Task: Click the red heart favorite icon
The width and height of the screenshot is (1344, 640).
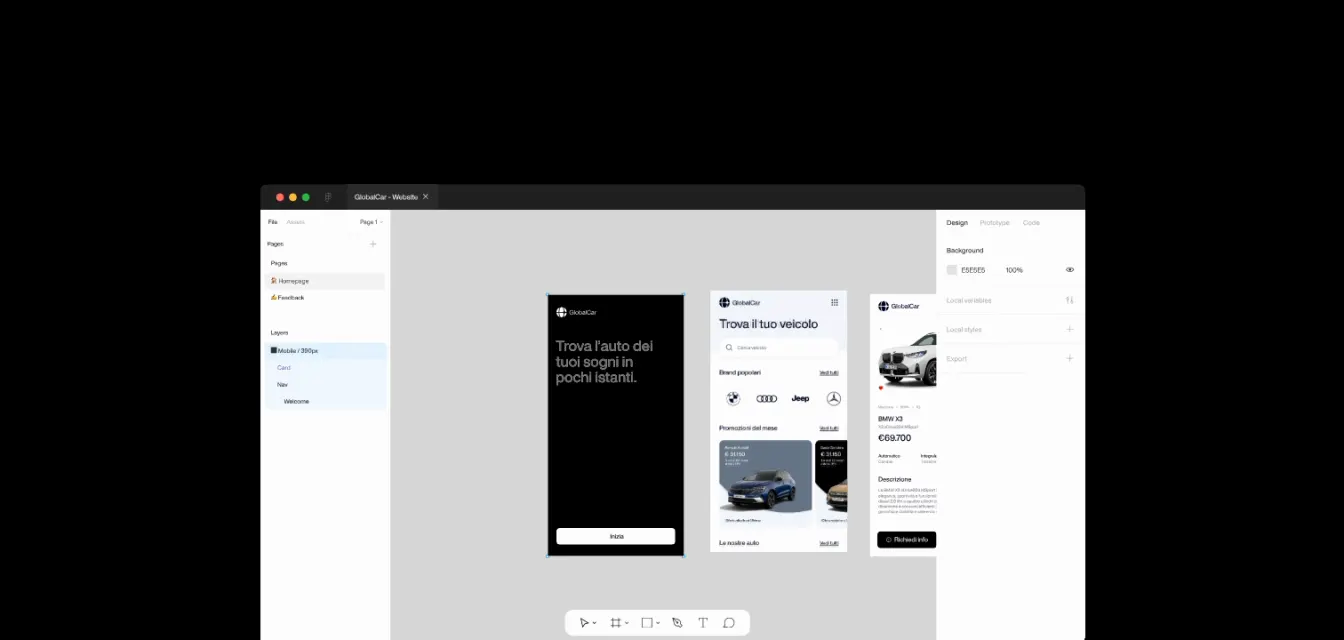Action: point(881,388)
